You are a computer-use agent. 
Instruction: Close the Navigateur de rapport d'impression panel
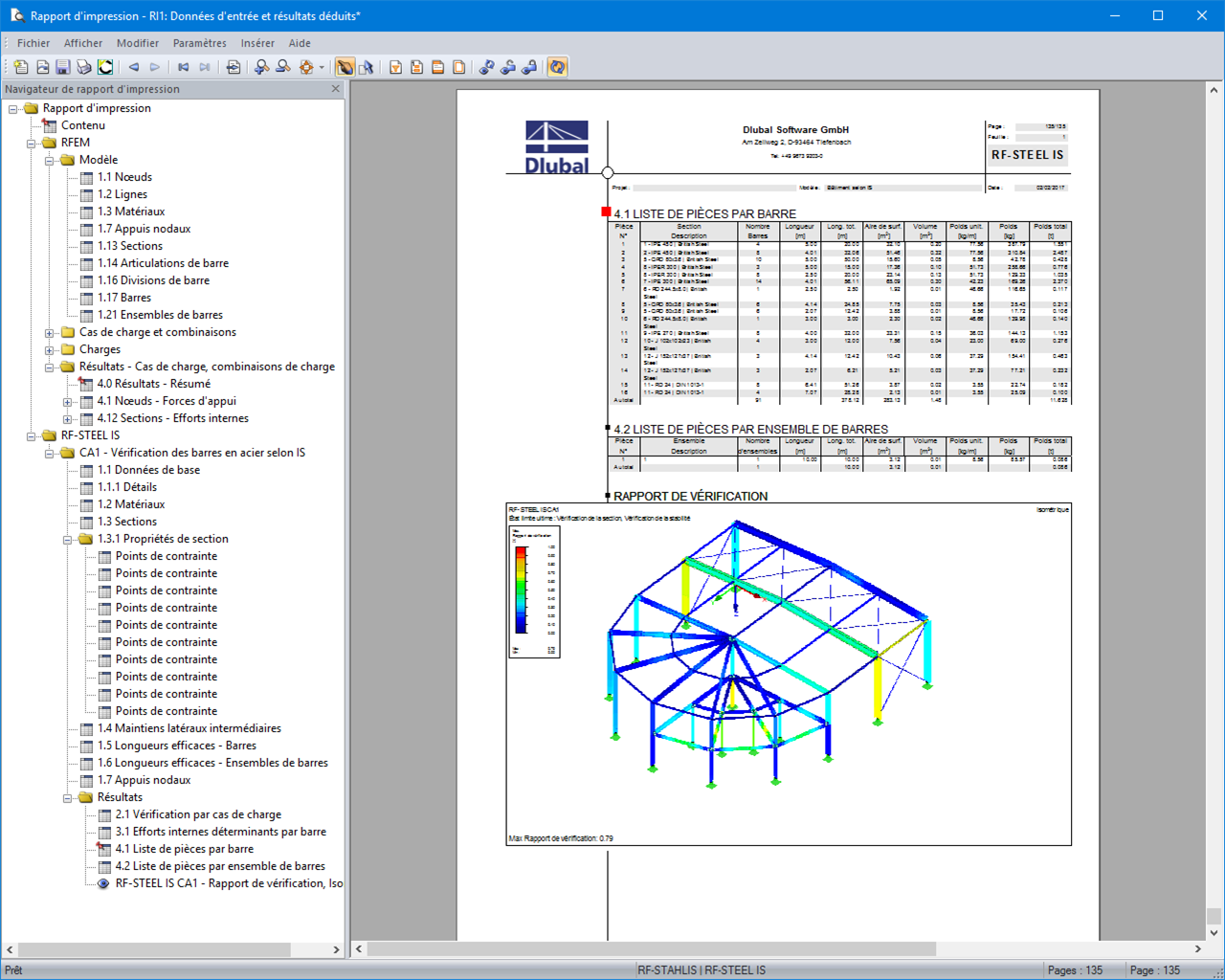pyautogui.click(x=336, y=89)
